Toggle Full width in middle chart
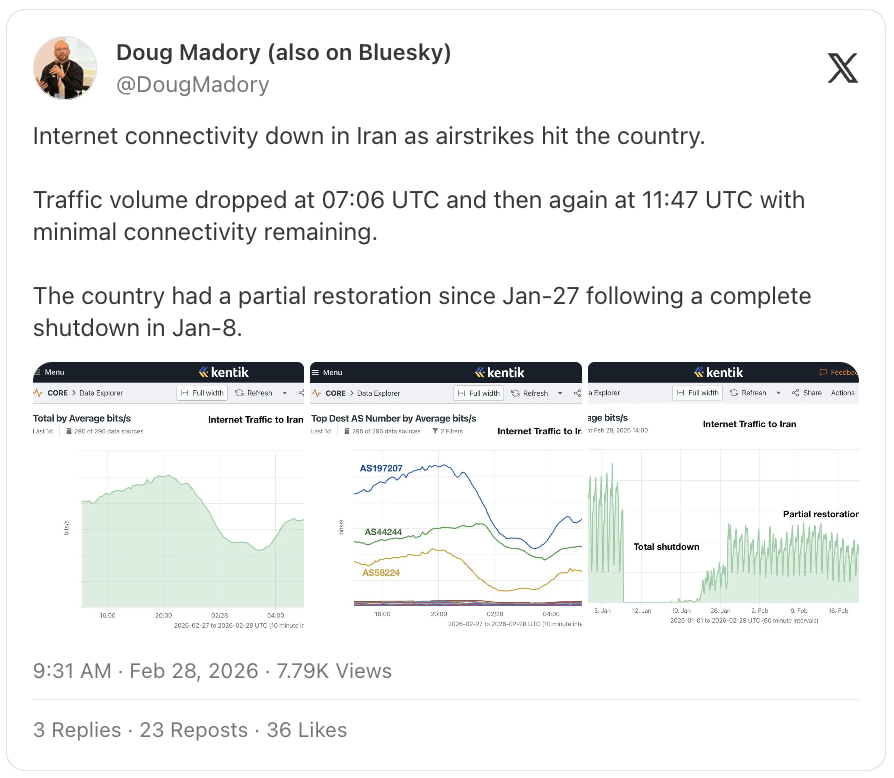Viewport: 894px width, 778px height. [478, 393]
